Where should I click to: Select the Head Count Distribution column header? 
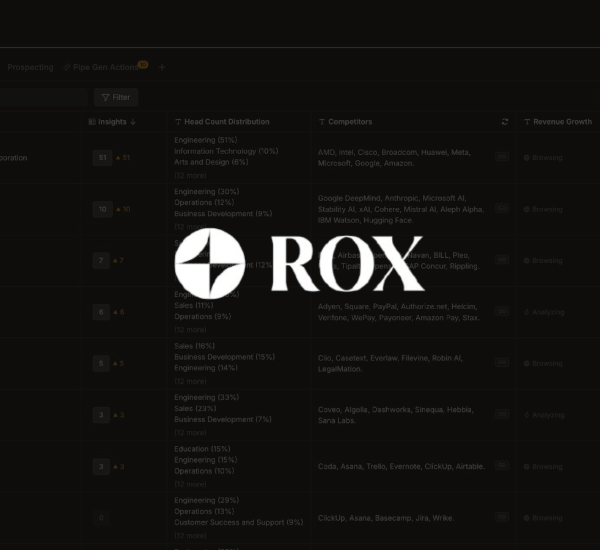(222, 122)
